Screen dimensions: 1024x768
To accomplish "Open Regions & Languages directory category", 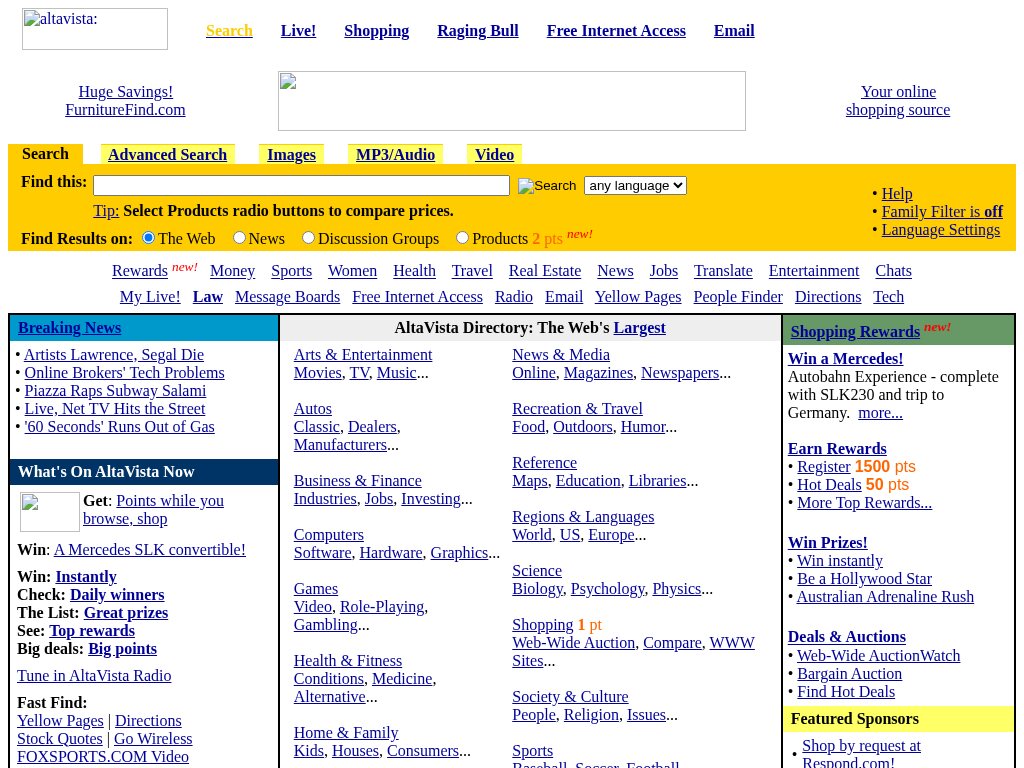I will point(583,517).
